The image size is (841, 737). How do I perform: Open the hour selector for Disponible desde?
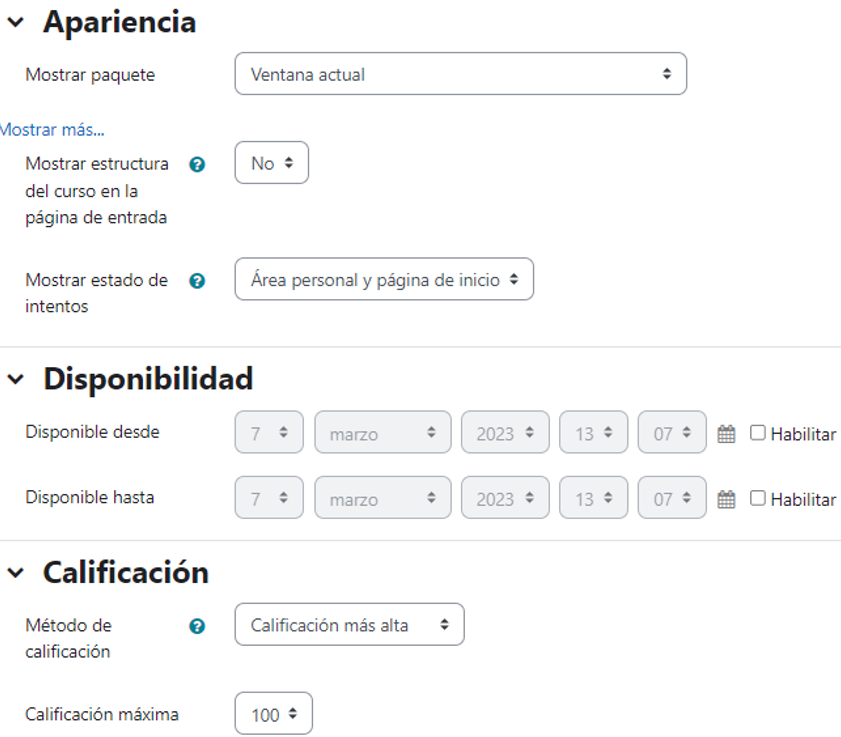593,433
